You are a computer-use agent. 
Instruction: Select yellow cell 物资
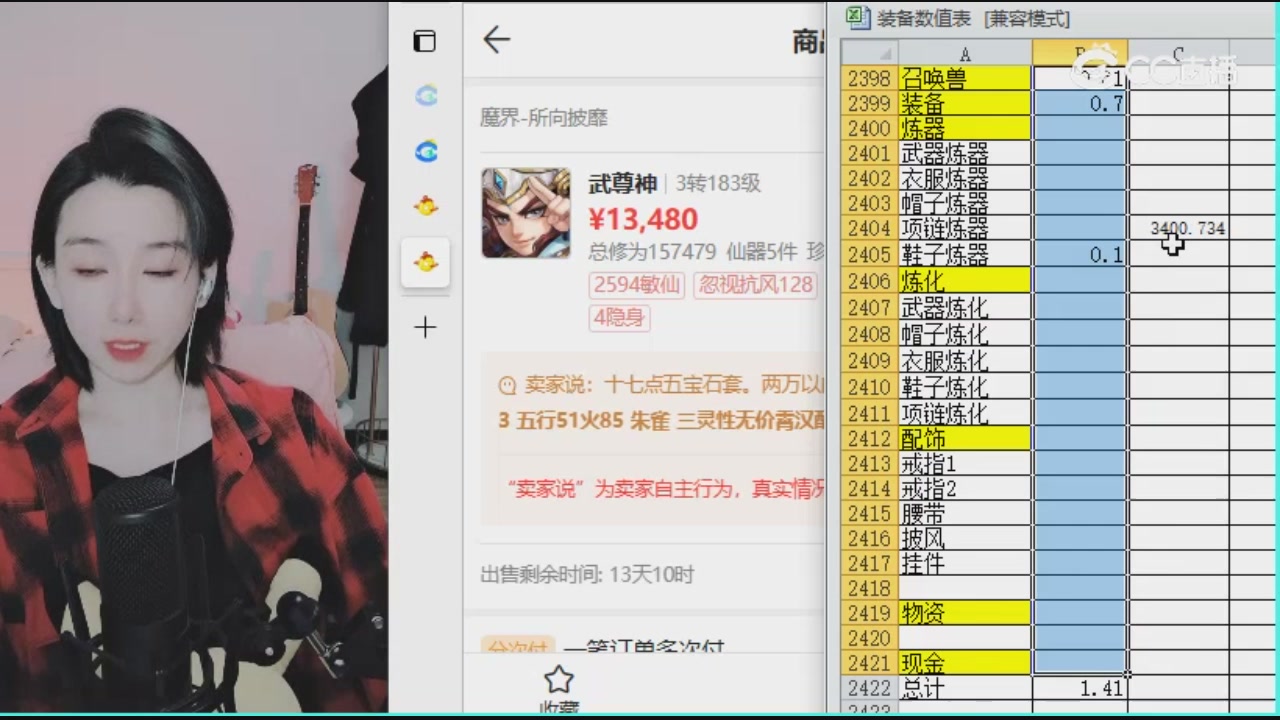[965, 612]
